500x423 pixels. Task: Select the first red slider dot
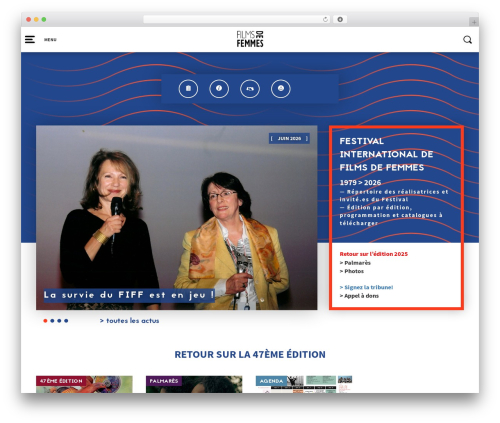[x=45, y=321]
